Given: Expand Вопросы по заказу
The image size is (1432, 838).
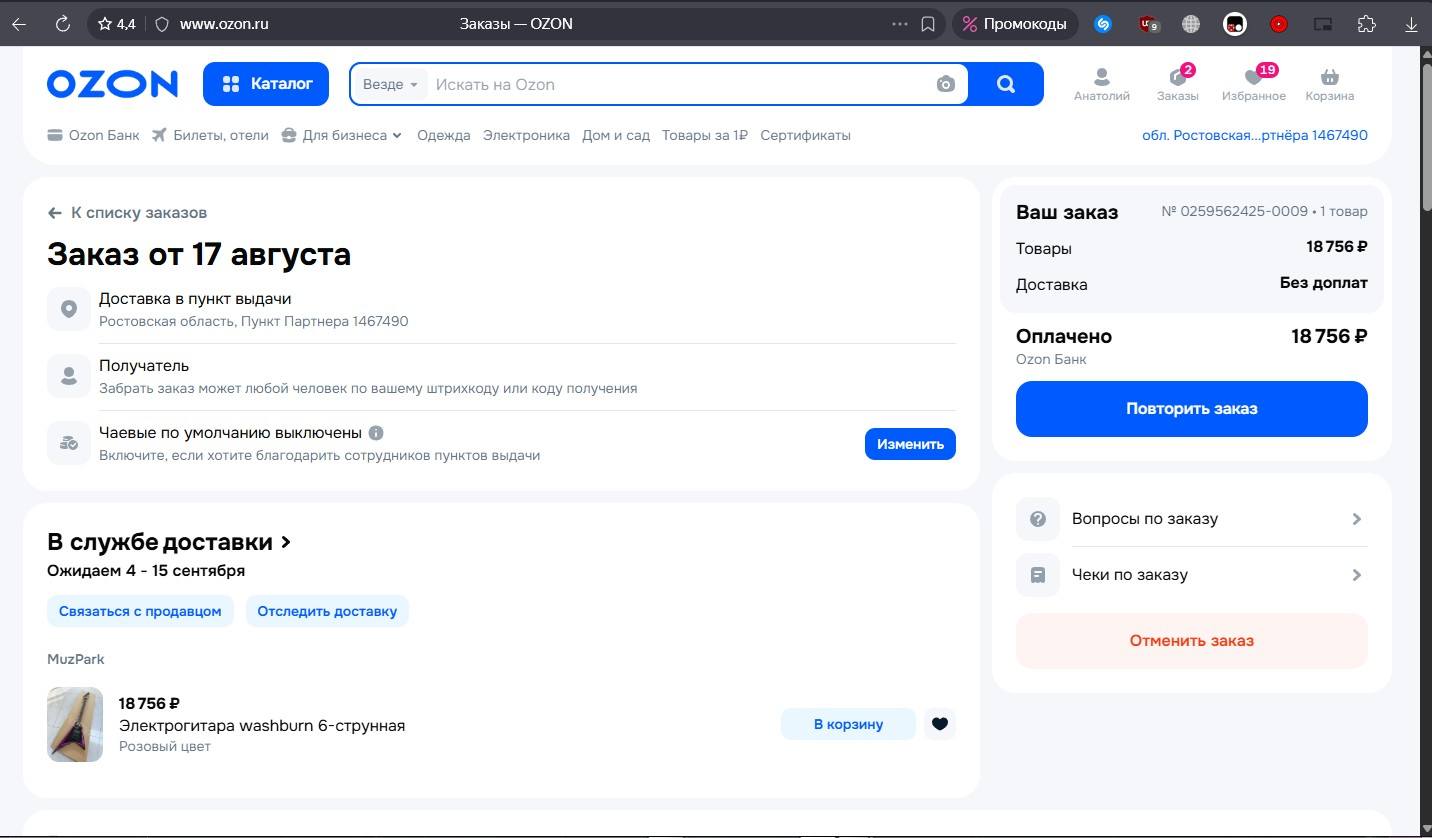Looking at the screenshot, I should 1192,519.
